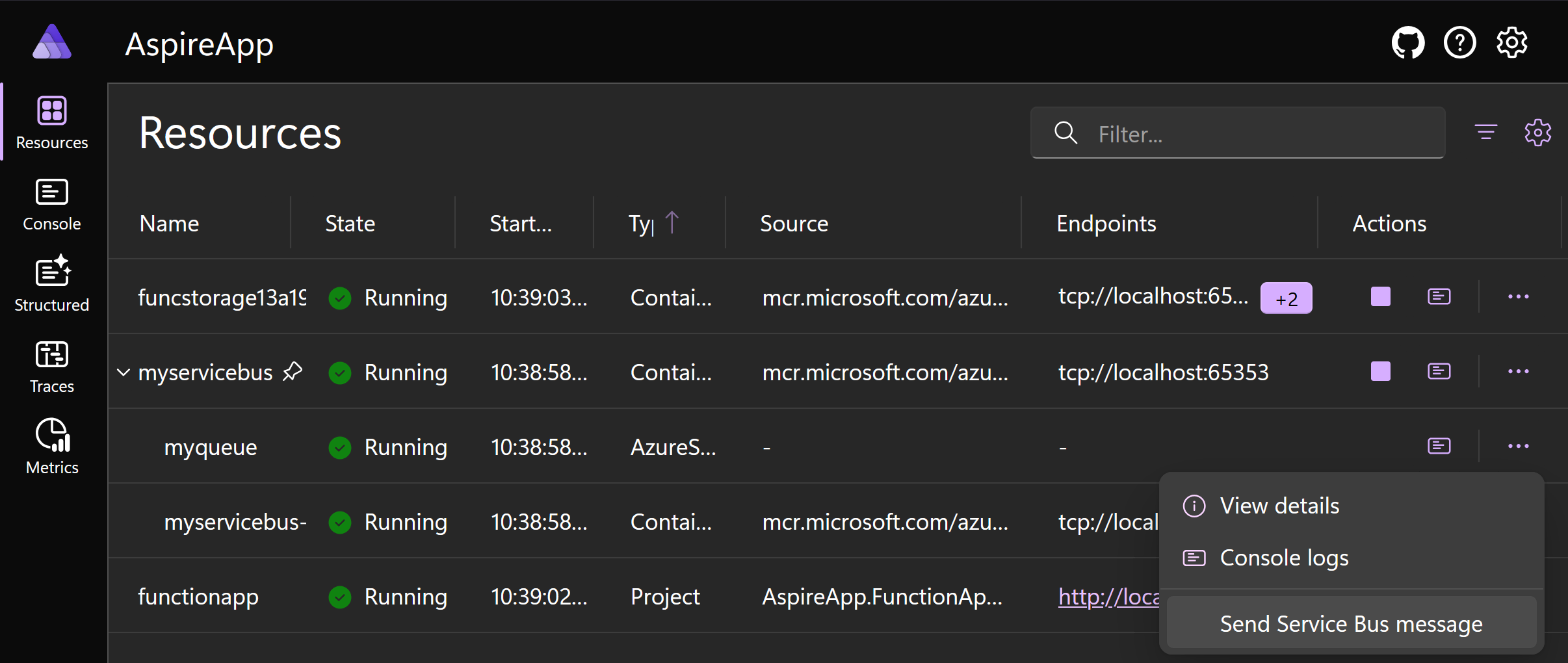Click Running state of myqueue row
1568x663 pixels.
tap(387, 447)
